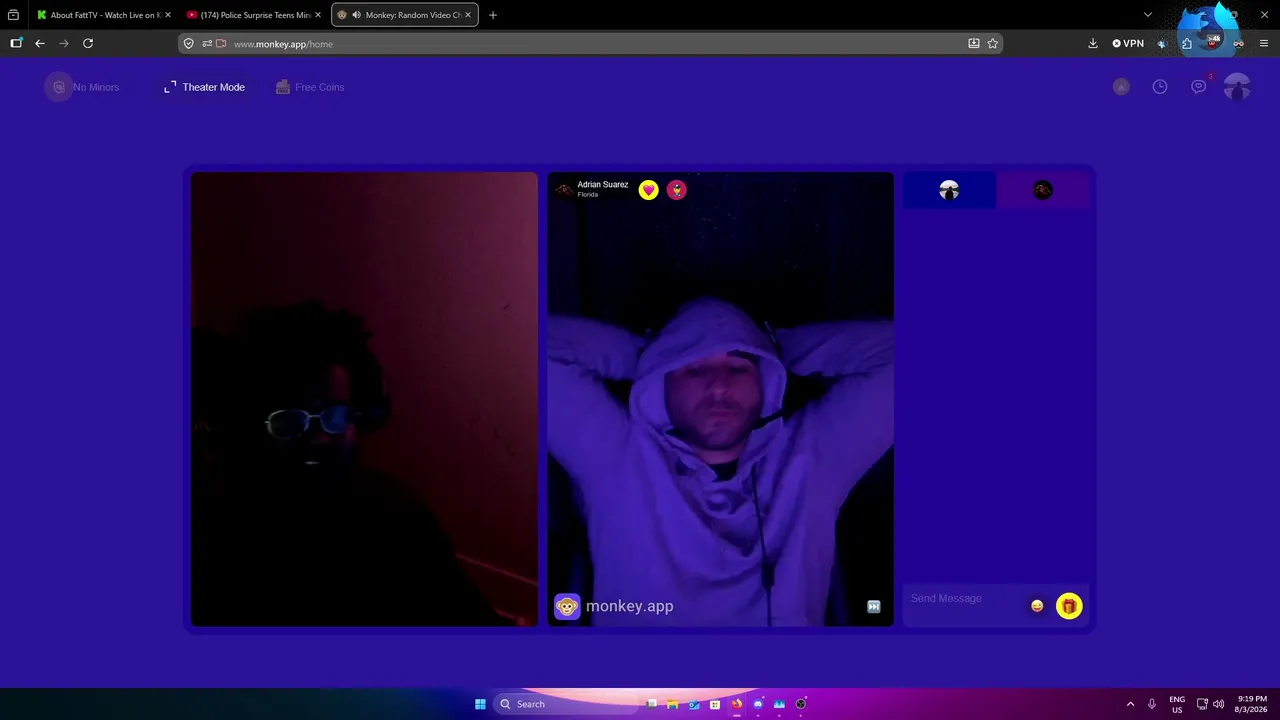The height and width of the screenshot is (720, 1280).
Task: Click the Adrian Suarez name label
Action: click(x=602, y=185)
